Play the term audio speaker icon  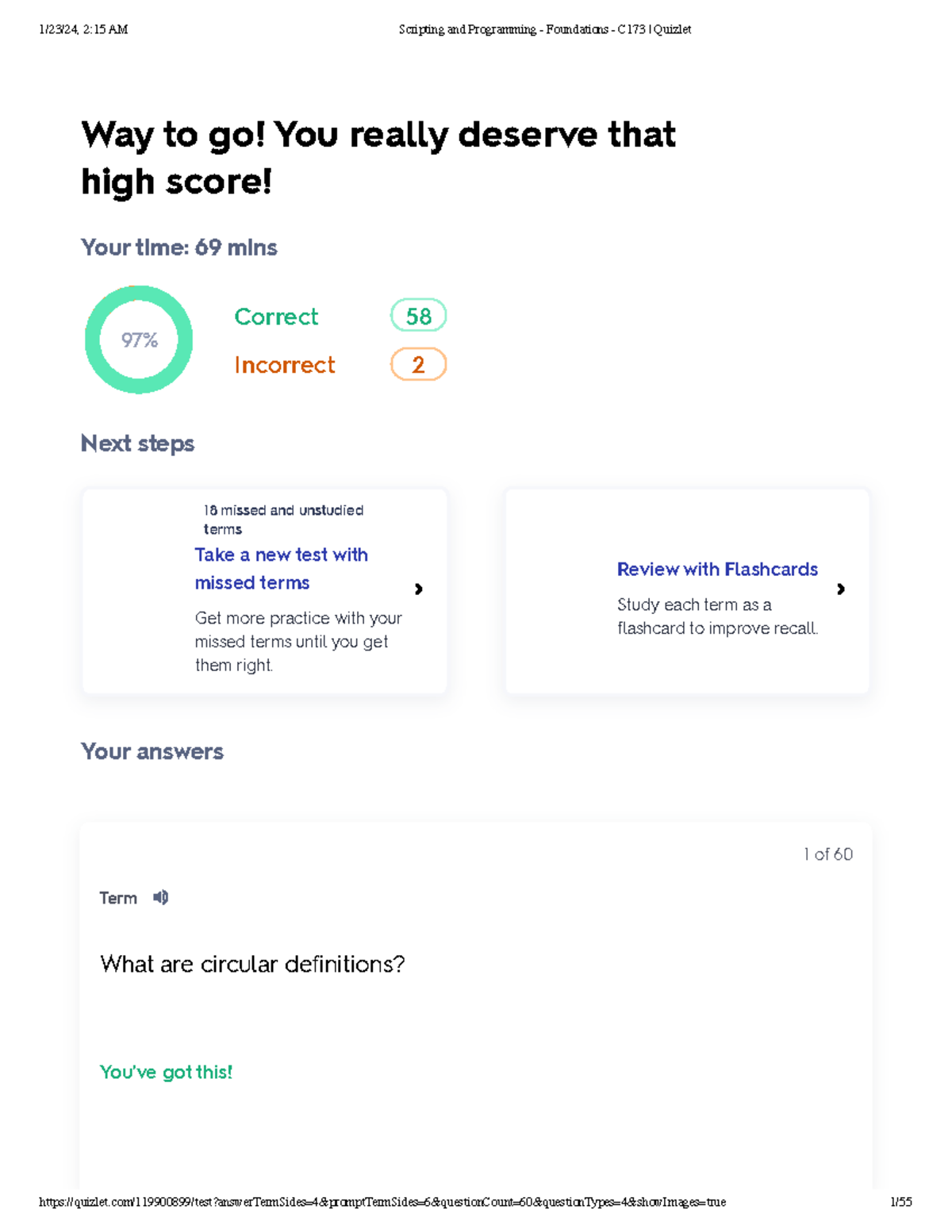coord(160,897)
